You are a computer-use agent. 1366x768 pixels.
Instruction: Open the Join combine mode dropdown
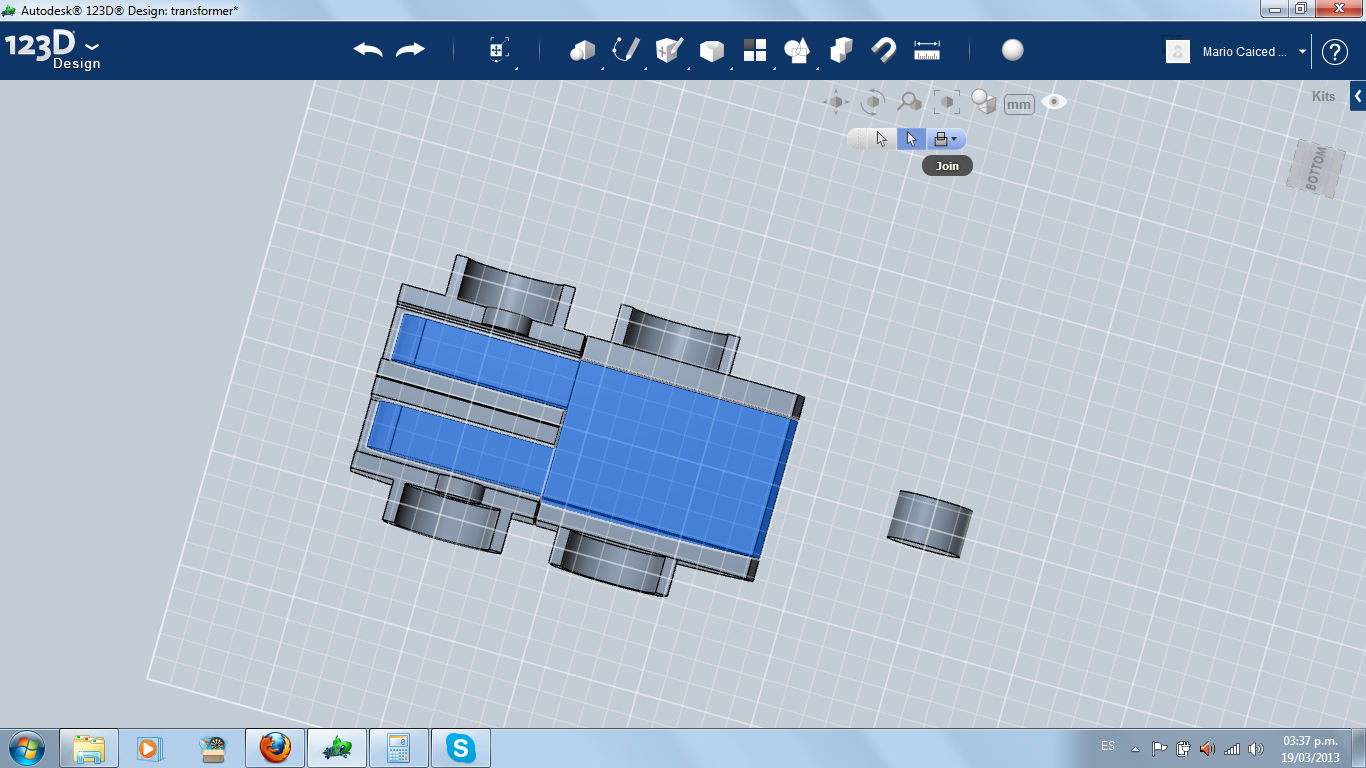tap(945, 139)
